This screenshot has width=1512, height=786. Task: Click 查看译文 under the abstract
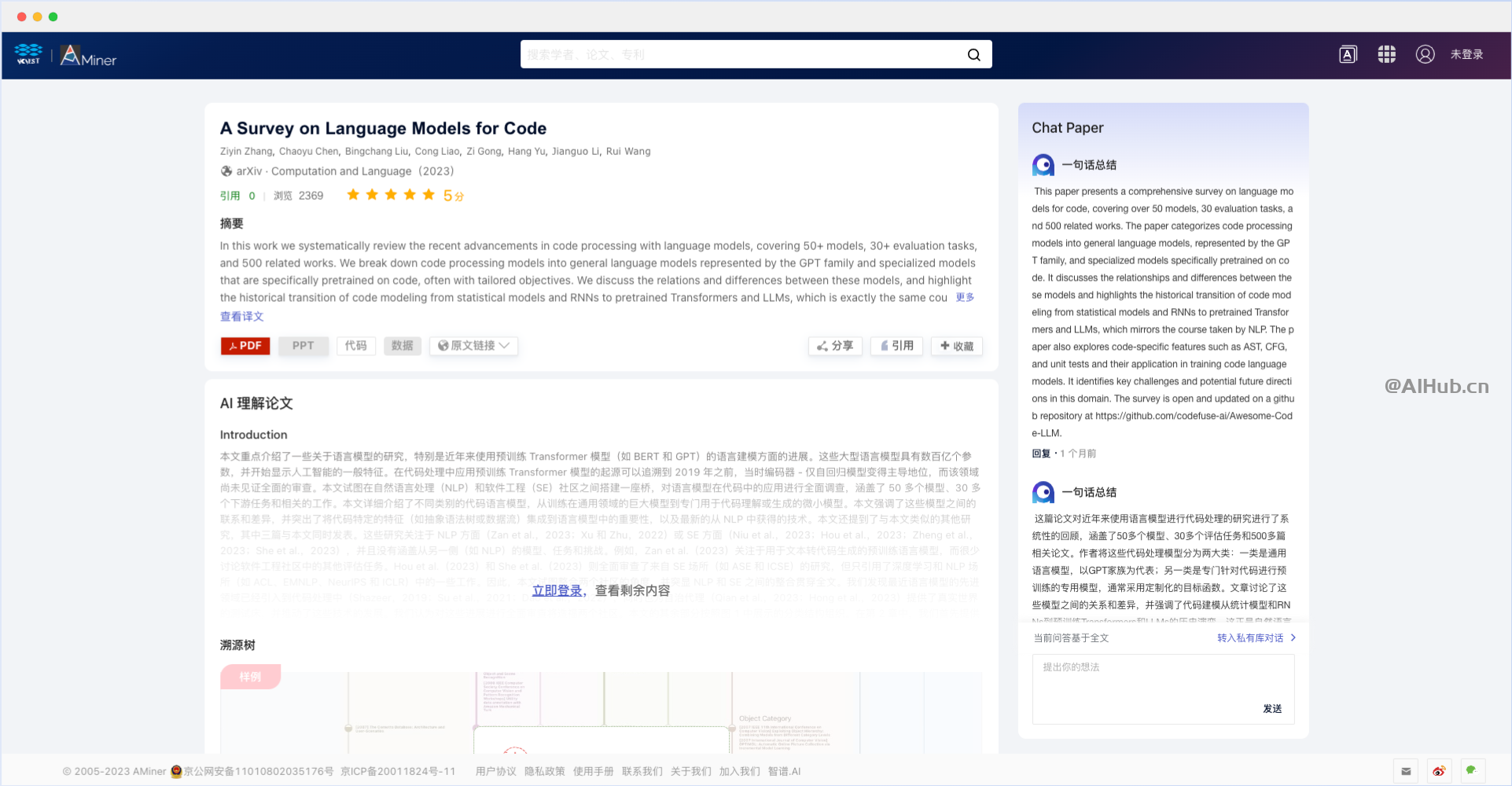pyautogui.click(x=241, y=316)
